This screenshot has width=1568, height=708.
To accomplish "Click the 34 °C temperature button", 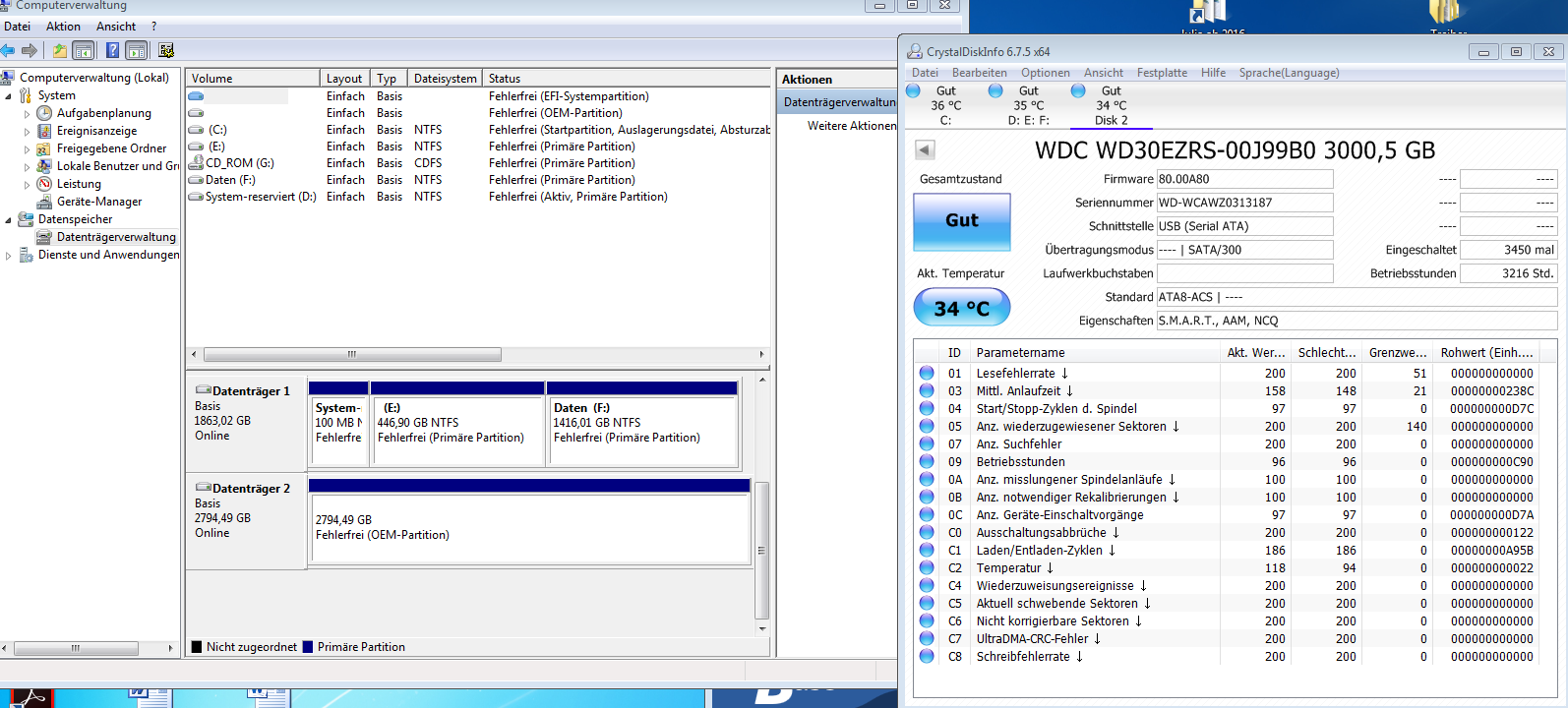I will [x=962, y=308].
